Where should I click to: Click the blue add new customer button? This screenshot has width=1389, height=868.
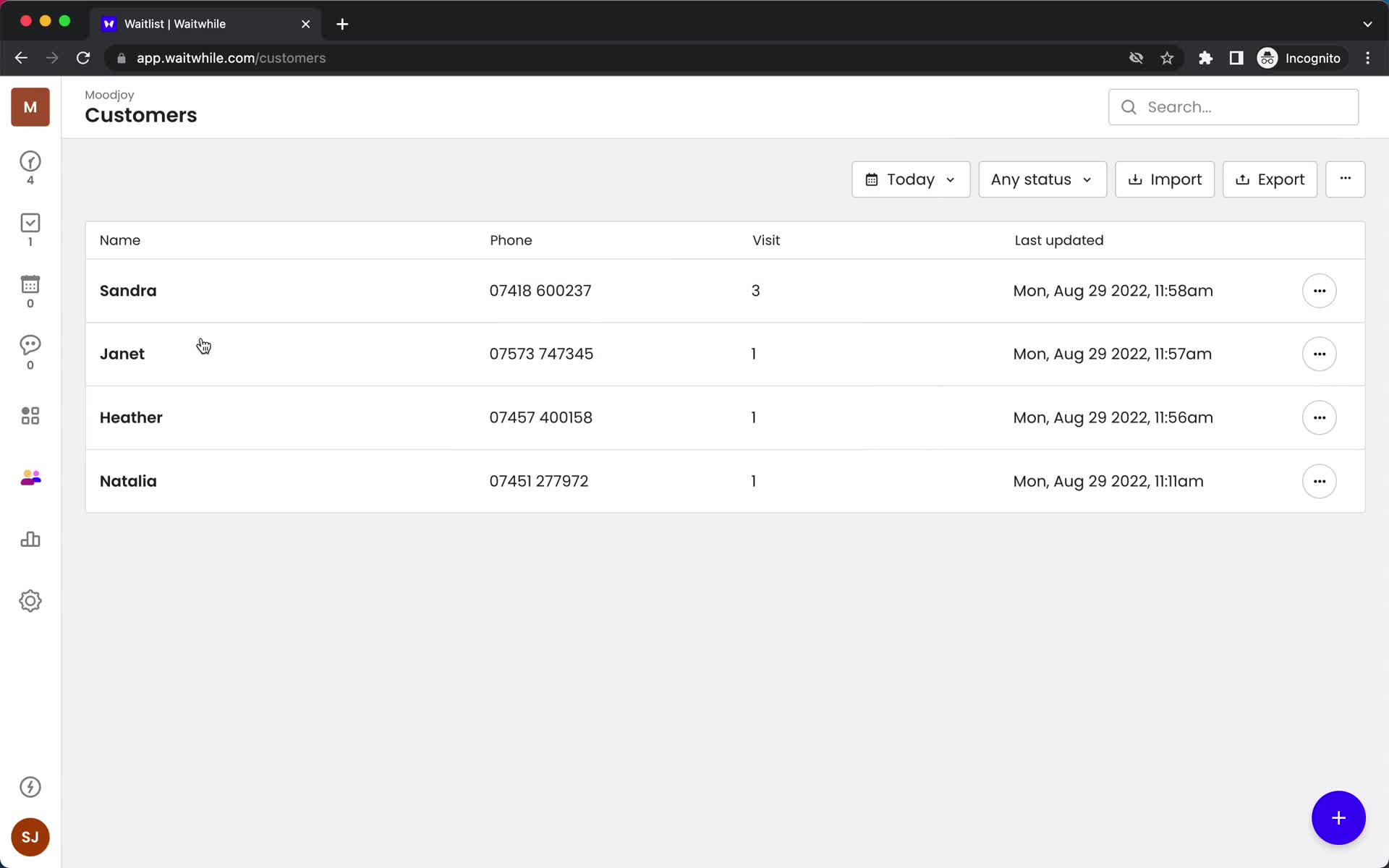[x=1339, y=818]
